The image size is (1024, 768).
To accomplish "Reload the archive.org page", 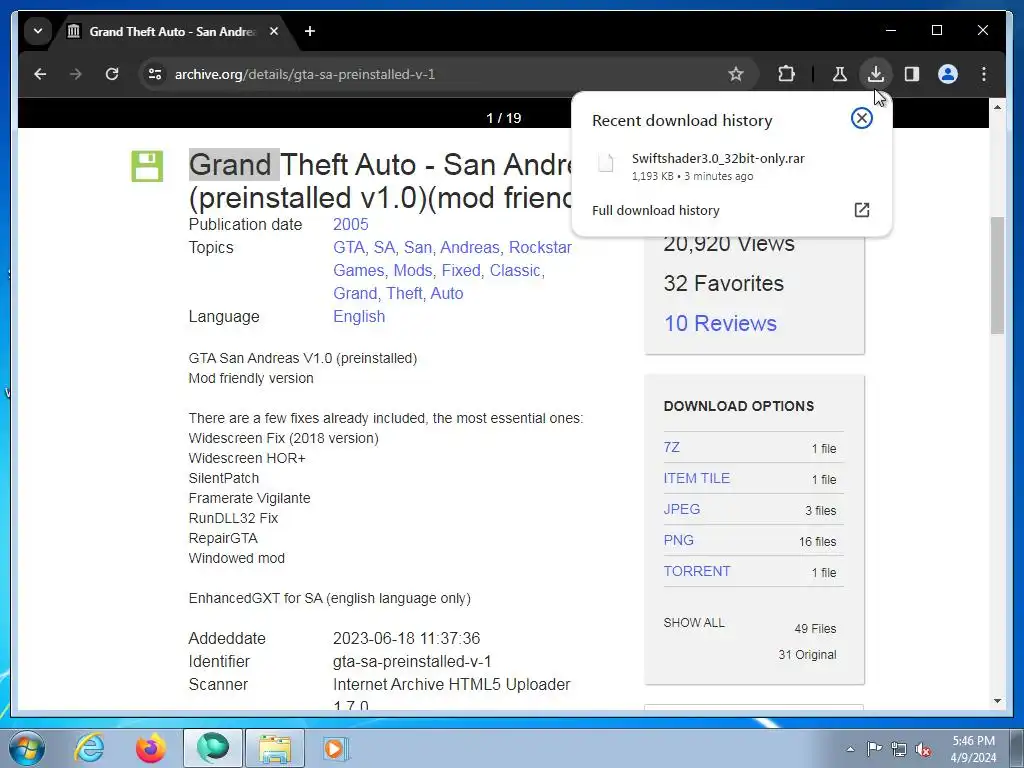I will coord(112,74).
